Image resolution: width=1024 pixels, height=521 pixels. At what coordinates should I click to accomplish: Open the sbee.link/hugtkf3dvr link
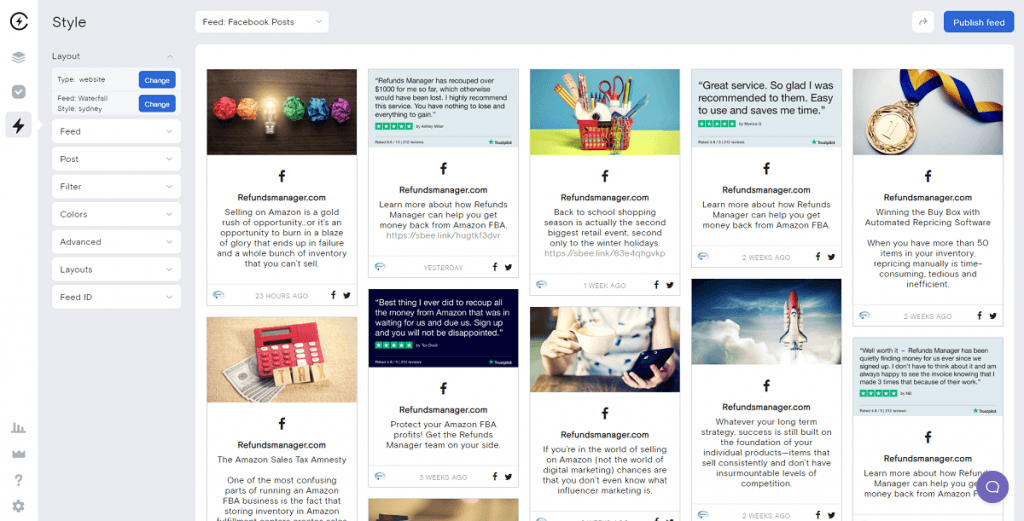(443, 235)
